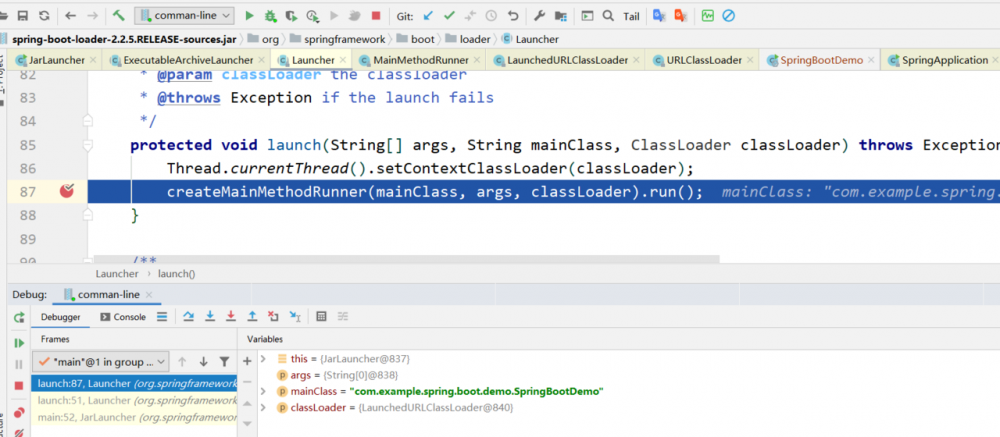1000x437 pixels.
Task: Stop the process with red square toolbar icon
Action: 376,15
